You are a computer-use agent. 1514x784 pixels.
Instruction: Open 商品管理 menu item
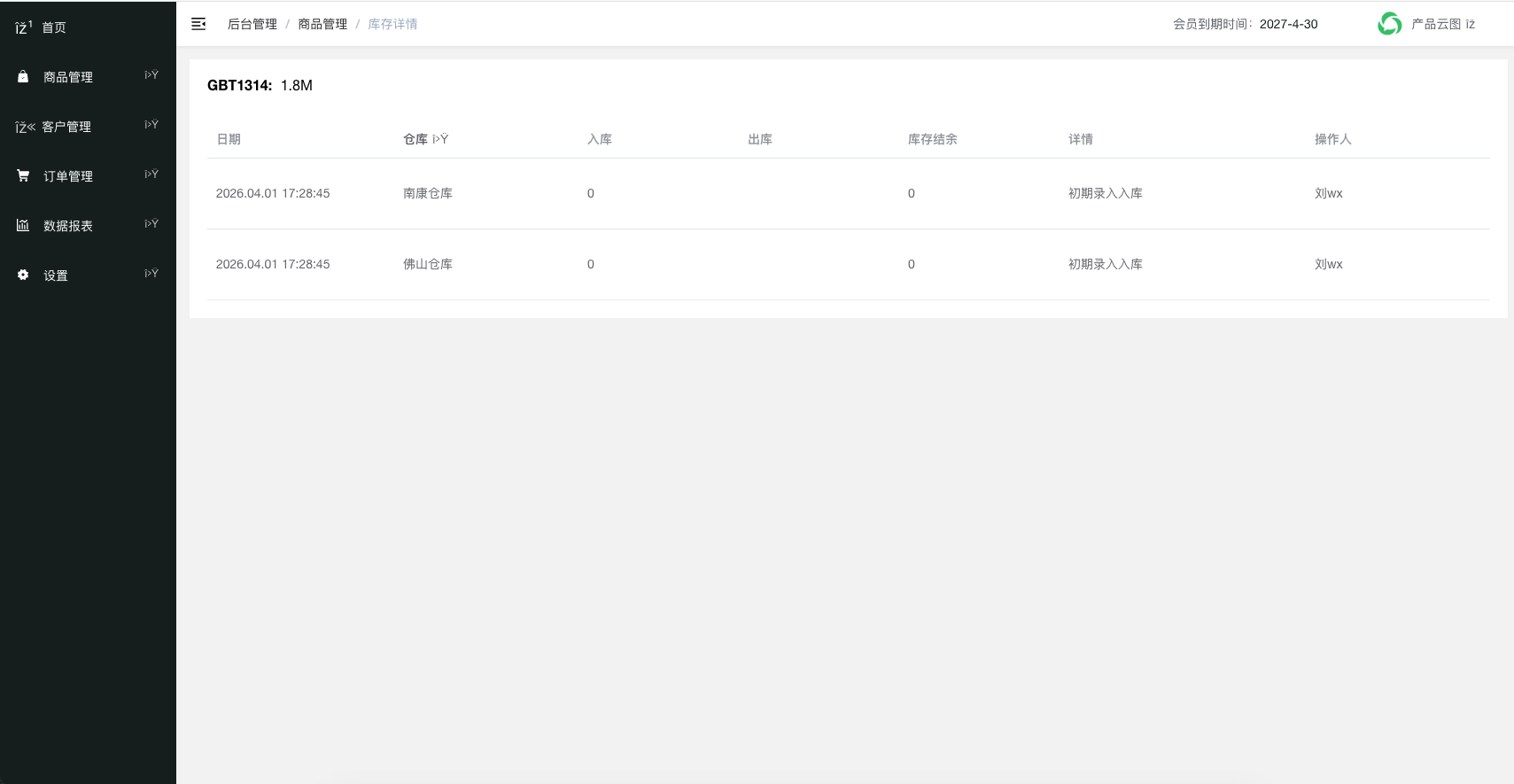point(68,77)
